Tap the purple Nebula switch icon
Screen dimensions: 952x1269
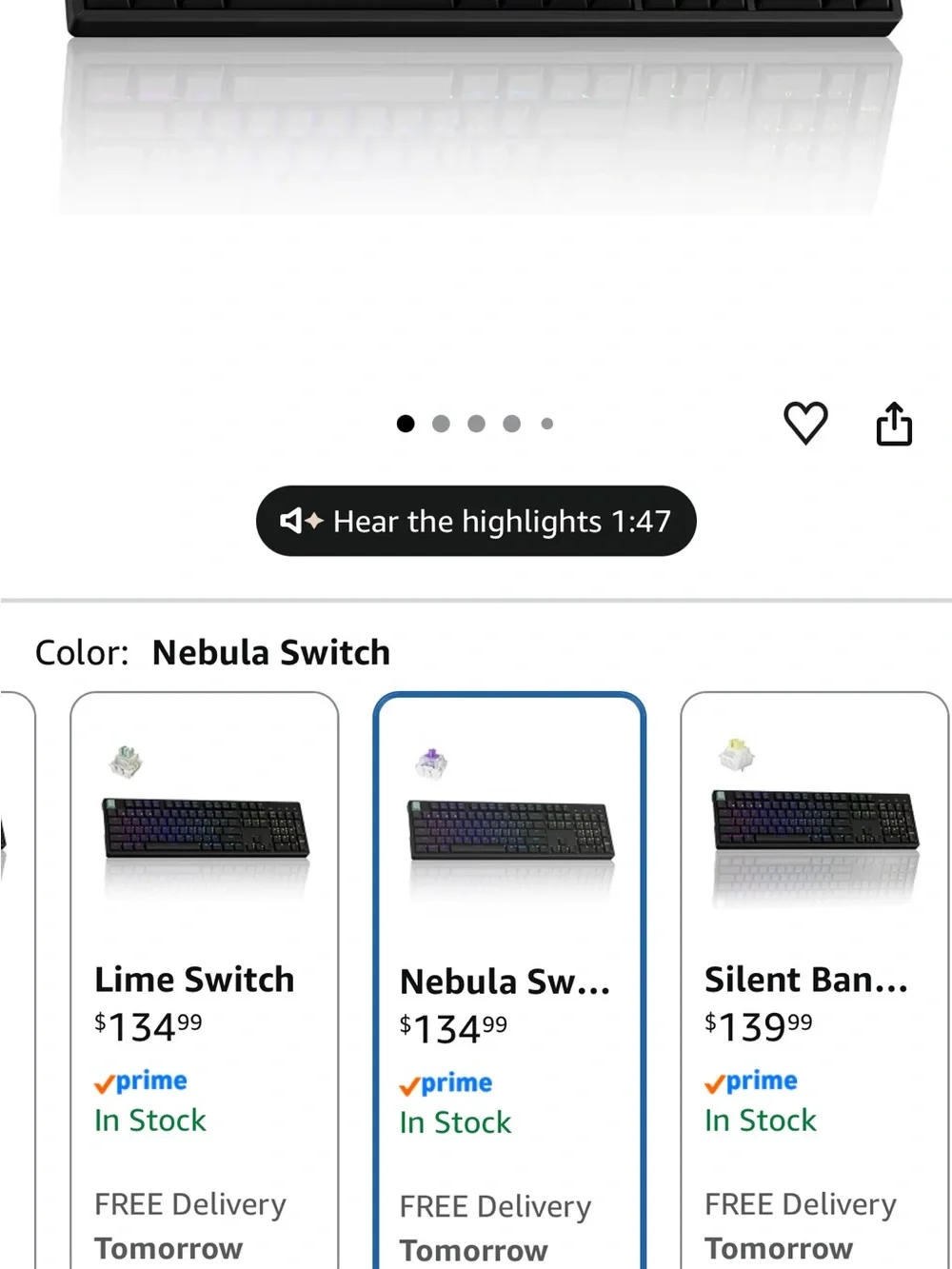point(431,763)
